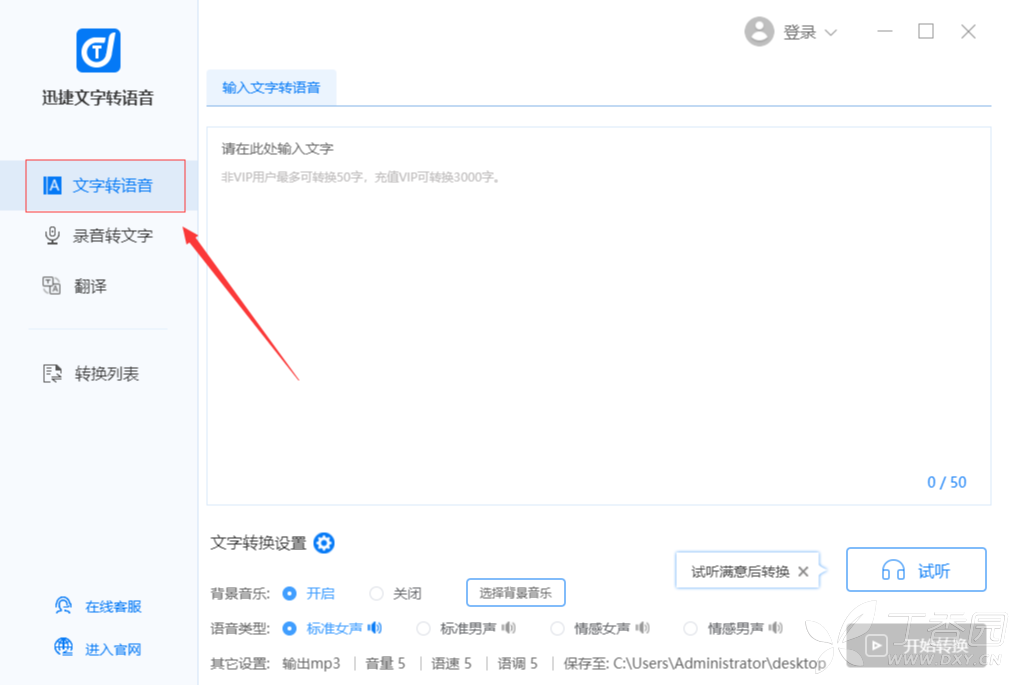Open 录音转文字 in the sidebar
Screen dimensions: 1019x685
point(112,236)
